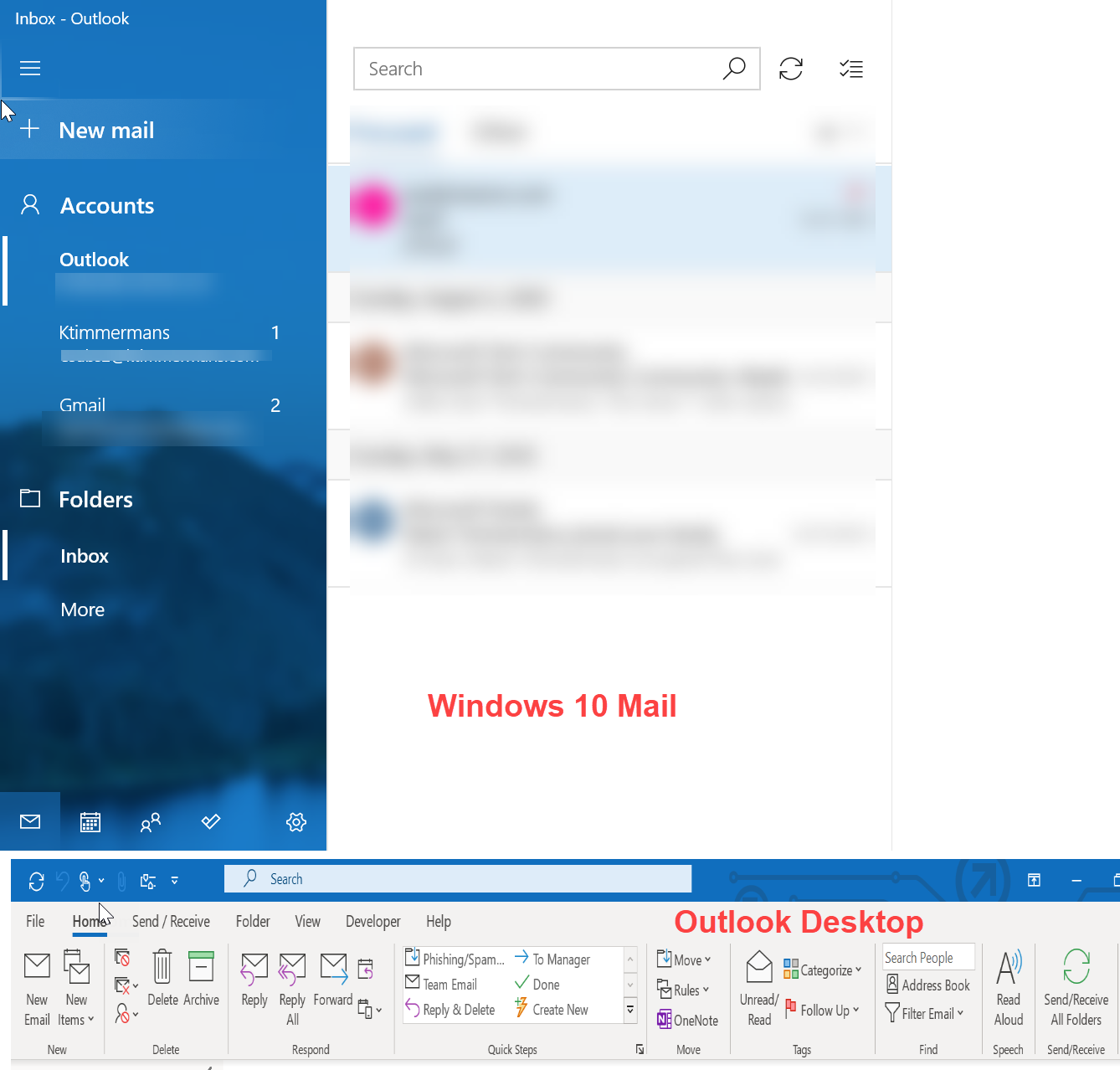The width and height of the screenshot is (1120, 1070).
Task: Switch to the Folder tab
Action: click(x=253, y=921)
